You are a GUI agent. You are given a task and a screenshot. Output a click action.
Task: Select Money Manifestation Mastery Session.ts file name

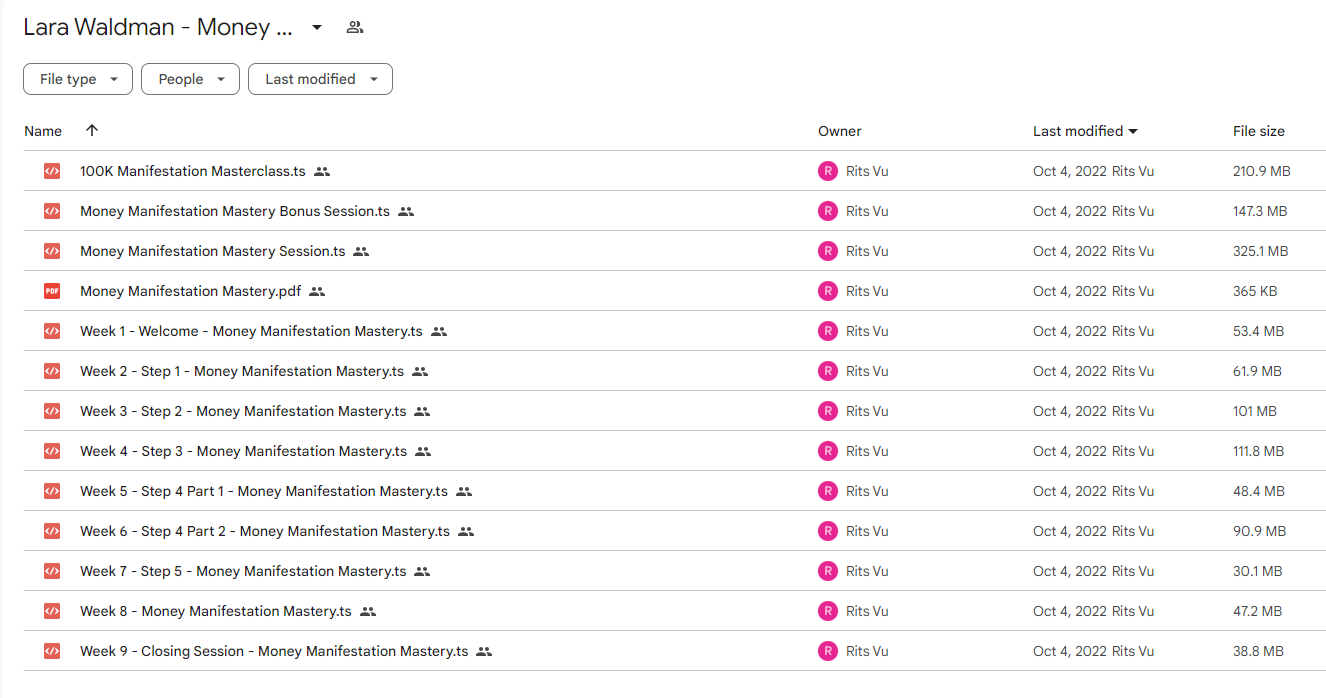pos(213,251)
